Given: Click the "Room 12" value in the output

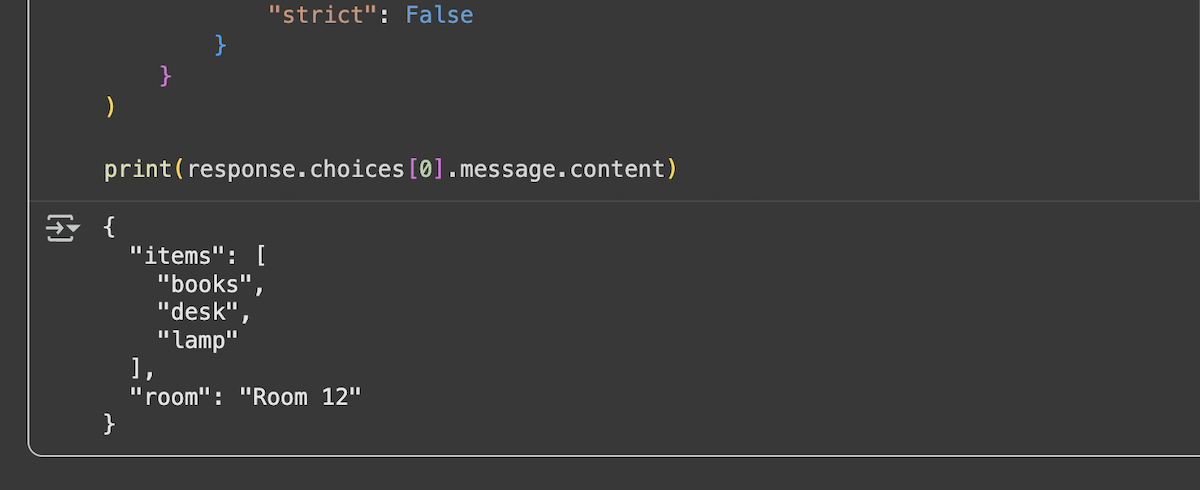Looking at the screenshot, I should point(298,396).
